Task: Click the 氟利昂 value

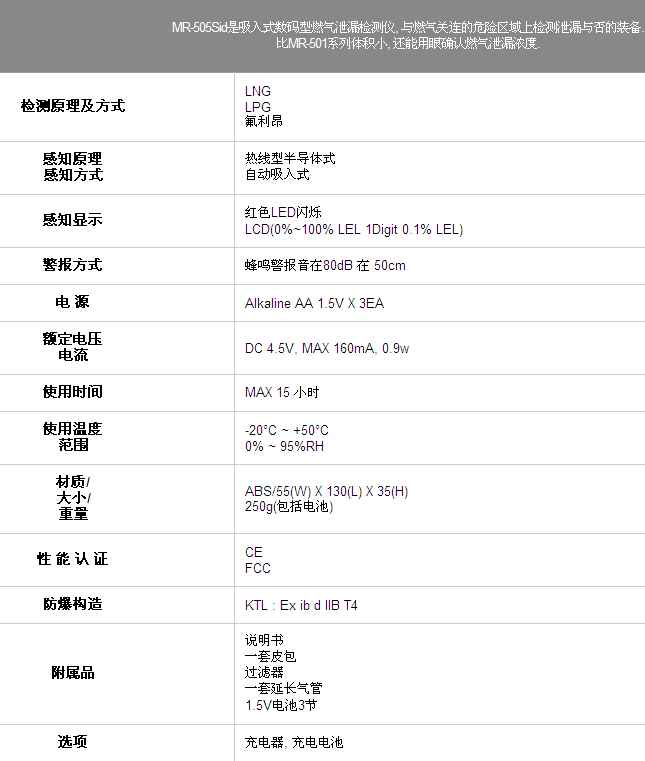Action: pyautogui.click(x=264, y=121)
